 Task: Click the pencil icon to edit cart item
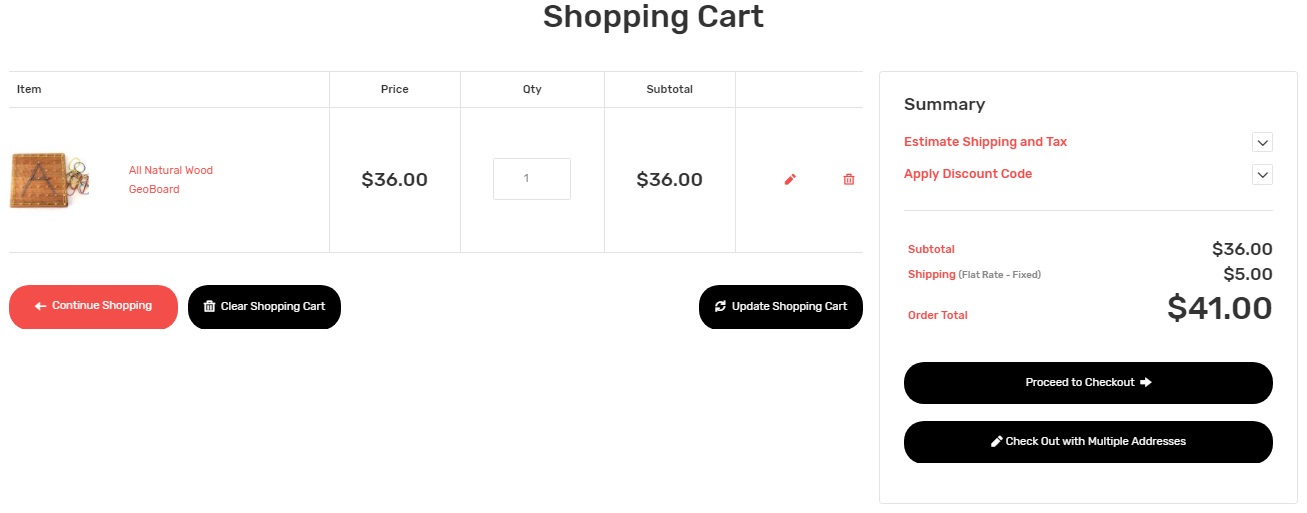click(790, 180)
